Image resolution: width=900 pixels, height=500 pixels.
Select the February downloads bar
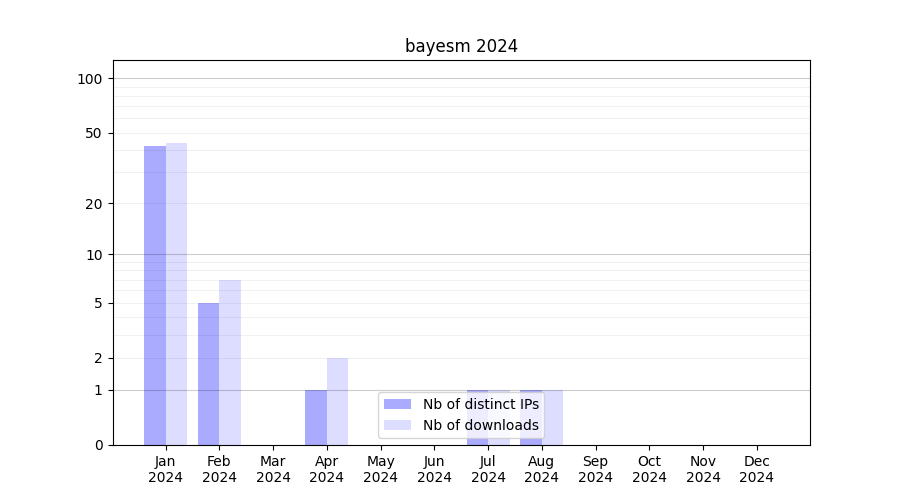(x=230, y=362)
